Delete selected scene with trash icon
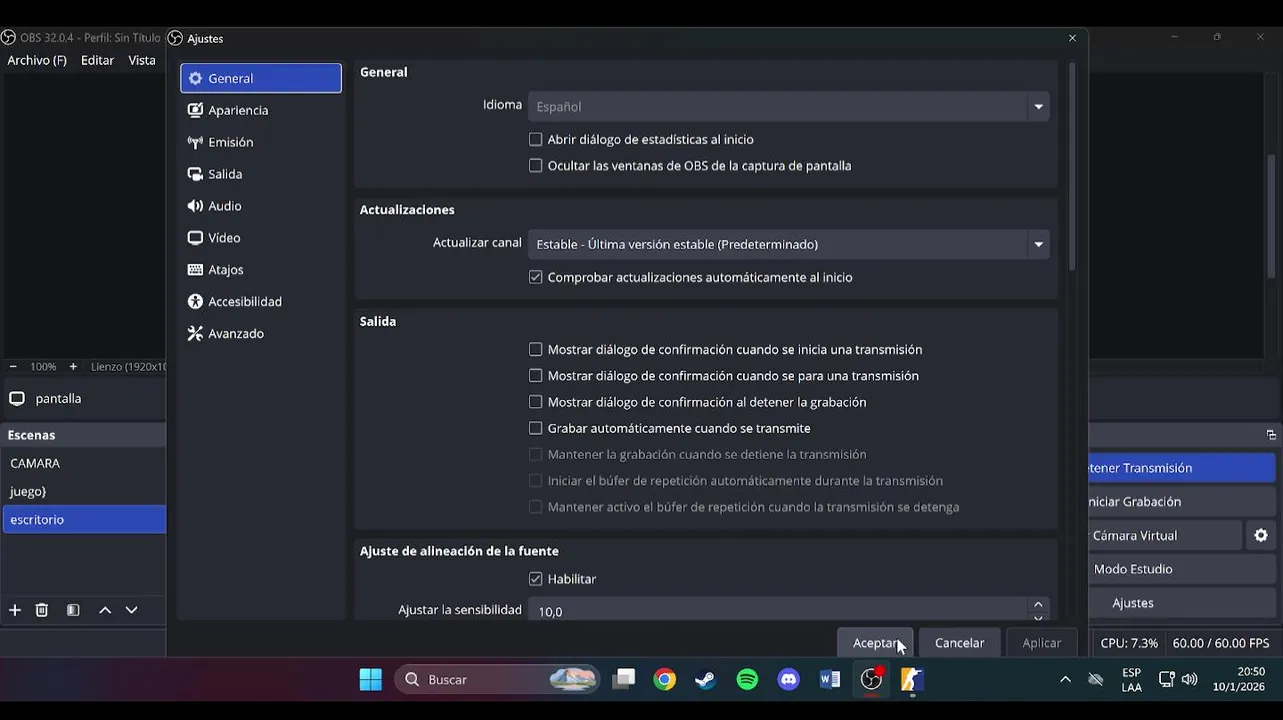 (x=42, y=610)
